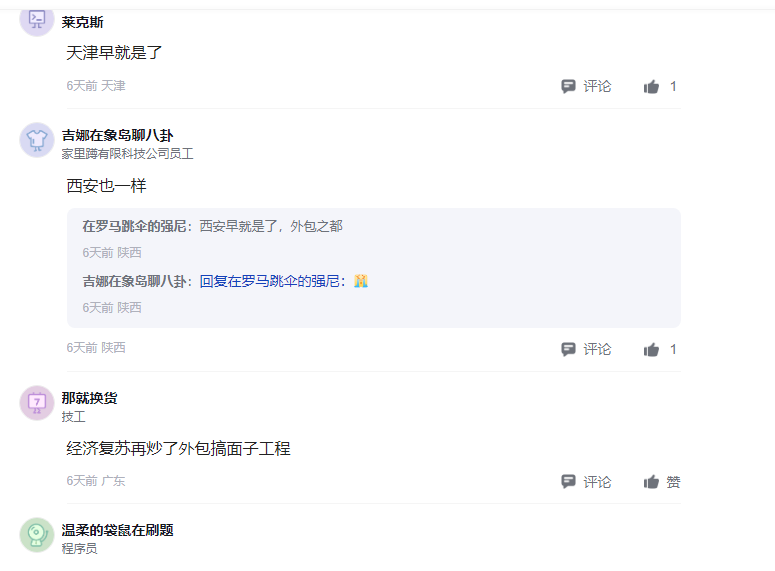Open username 温柔的袋鼠在刷题 profile
Screen dimensions: 775x571
coord(117,530)
